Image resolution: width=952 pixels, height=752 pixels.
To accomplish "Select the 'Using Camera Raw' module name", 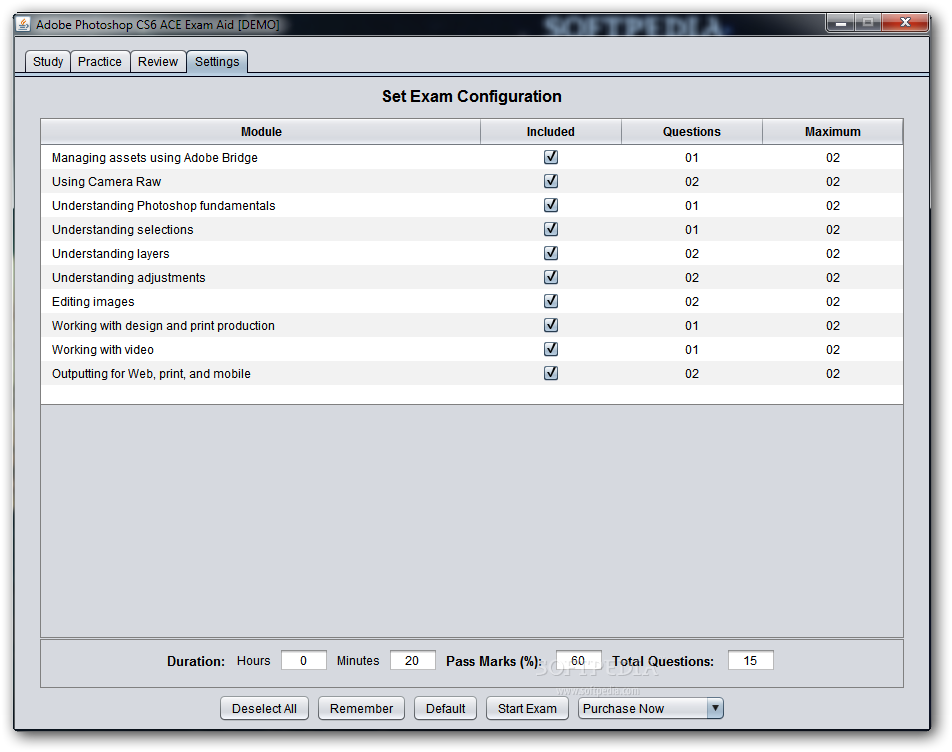I will click(106, 181).
